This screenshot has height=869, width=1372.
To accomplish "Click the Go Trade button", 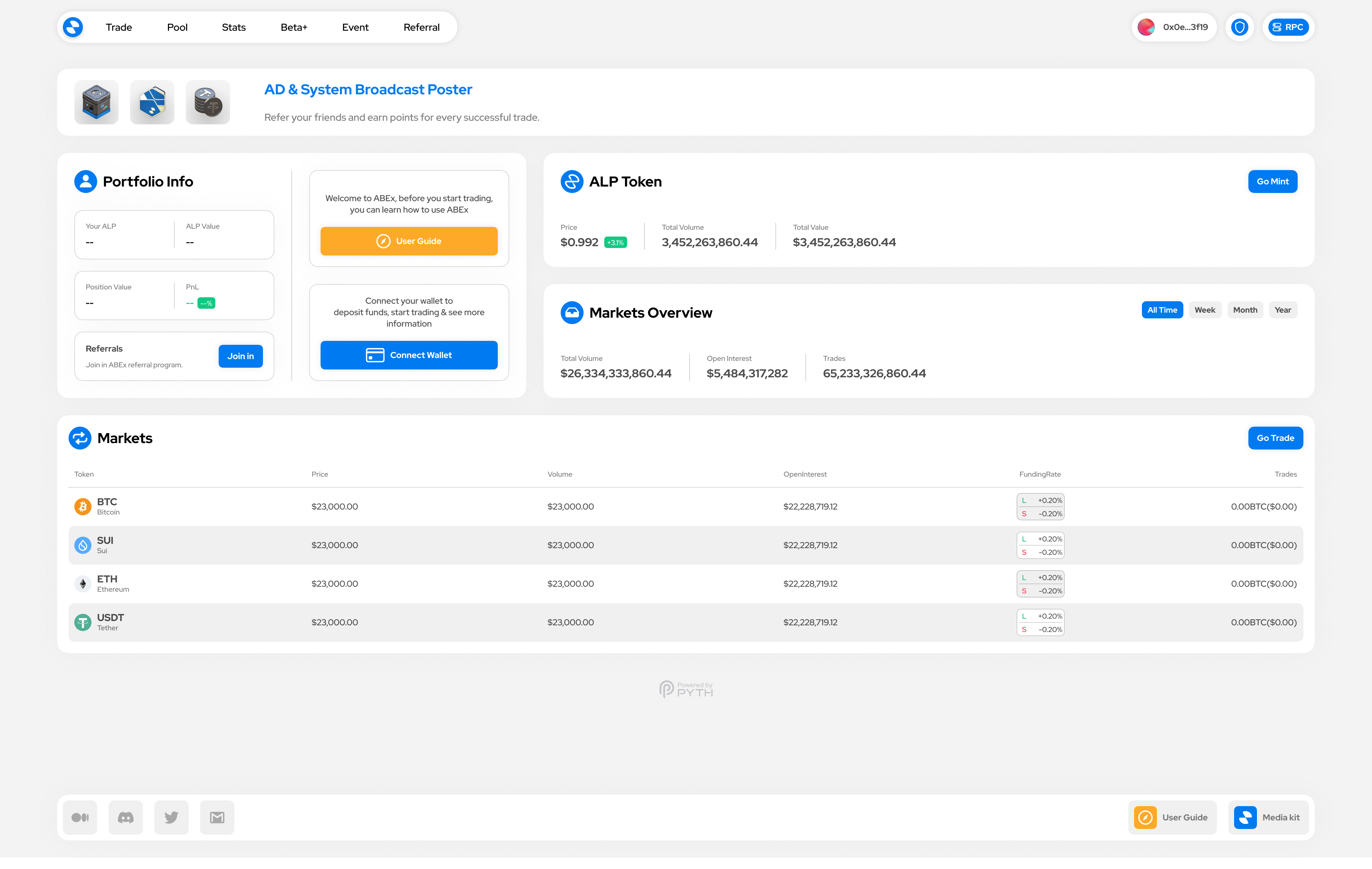I will click(x=1275, y=438).
